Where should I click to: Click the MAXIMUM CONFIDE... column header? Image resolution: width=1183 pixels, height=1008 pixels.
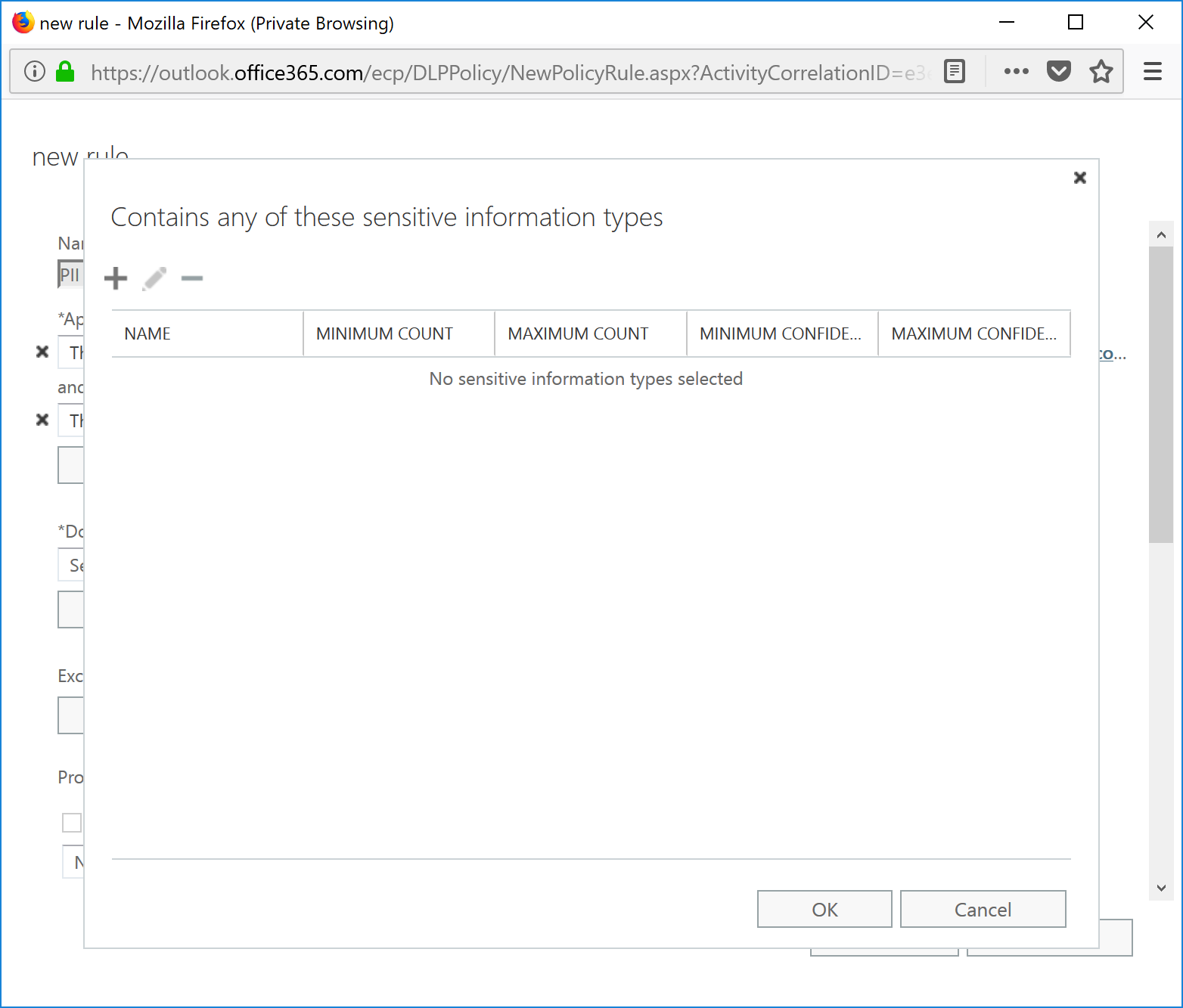click(973, 333)
